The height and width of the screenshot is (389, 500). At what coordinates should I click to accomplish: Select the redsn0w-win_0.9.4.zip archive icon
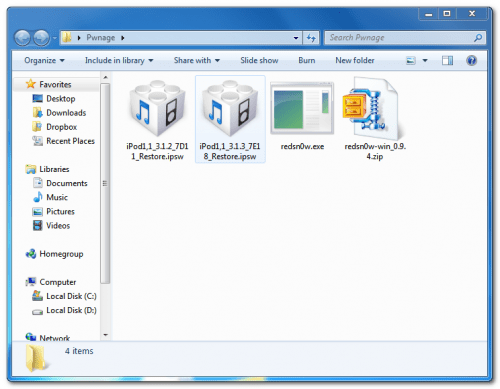373,108
